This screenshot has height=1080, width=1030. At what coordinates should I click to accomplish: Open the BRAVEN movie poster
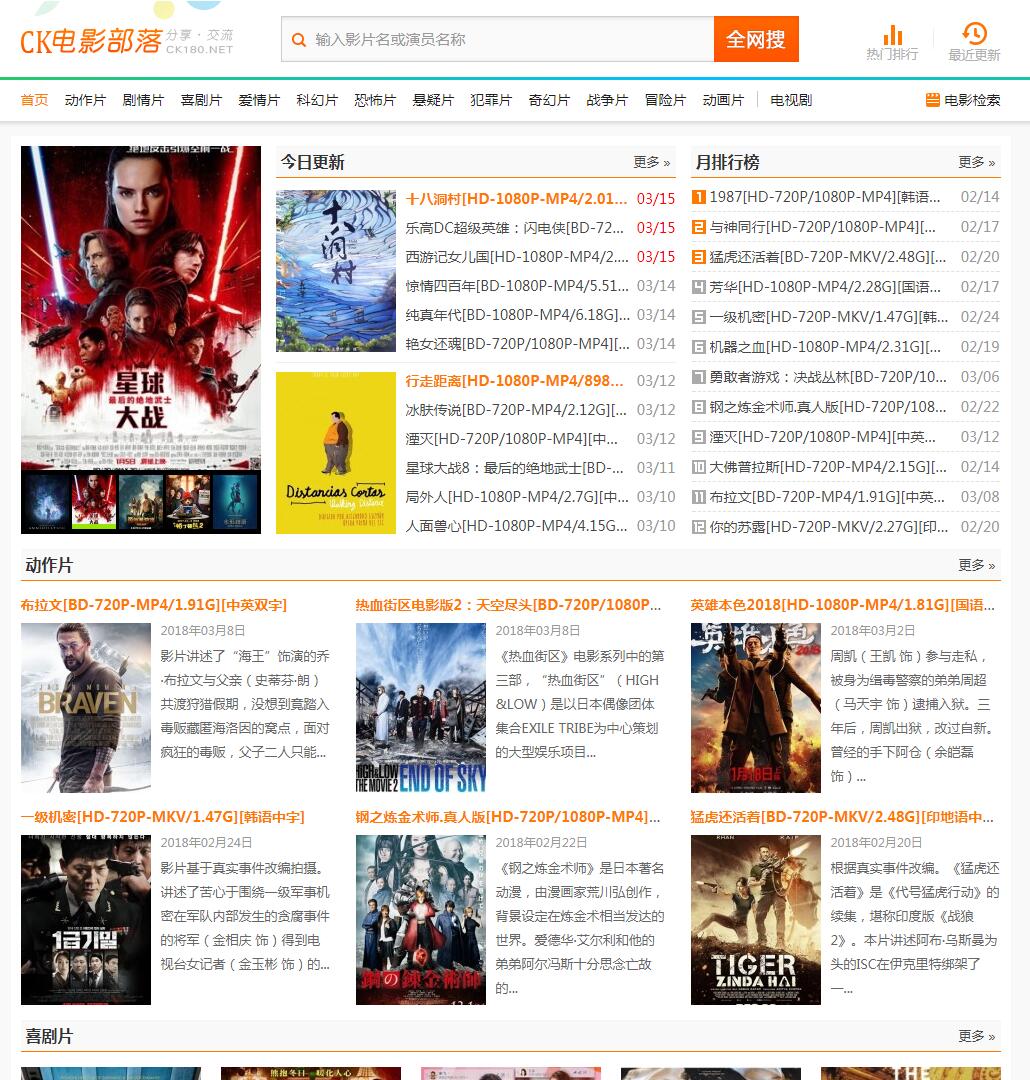click(x=85, y=707)
